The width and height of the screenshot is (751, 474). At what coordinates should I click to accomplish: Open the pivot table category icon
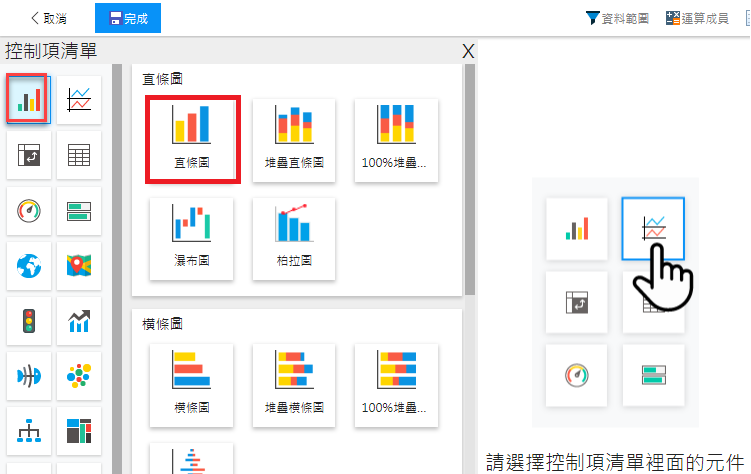[x=28, y=155]
